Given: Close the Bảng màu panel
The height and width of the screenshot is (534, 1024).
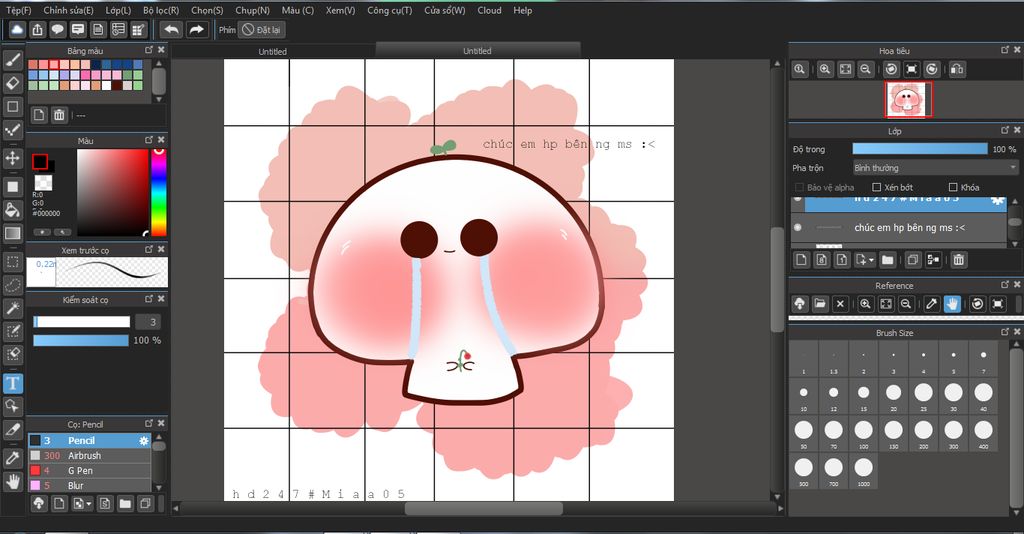Looking at the screenshot, I should pyautogui.click(x=161, y=50).
